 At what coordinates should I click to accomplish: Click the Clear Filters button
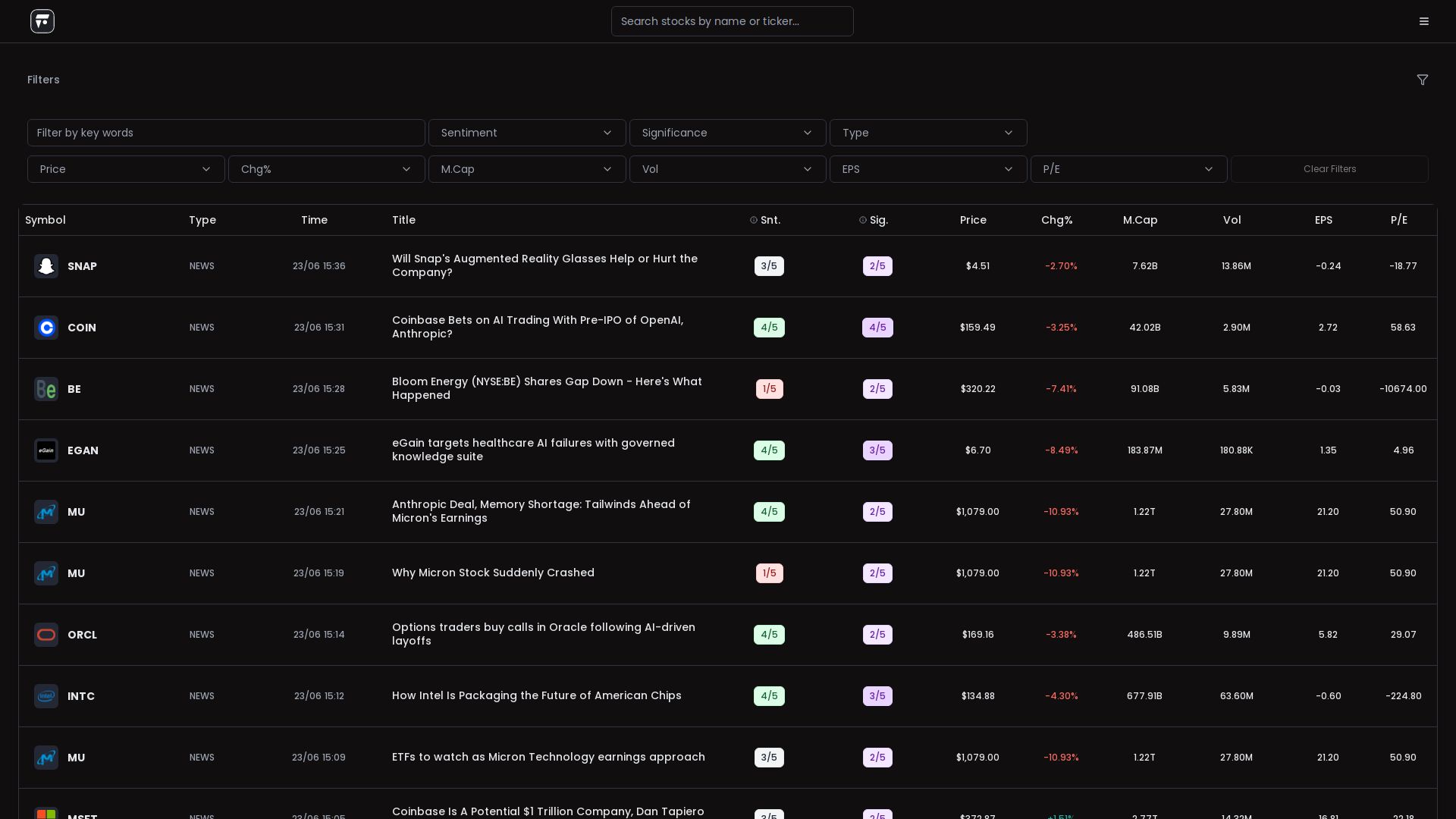pyautogui.click(x=1329, y=169)
